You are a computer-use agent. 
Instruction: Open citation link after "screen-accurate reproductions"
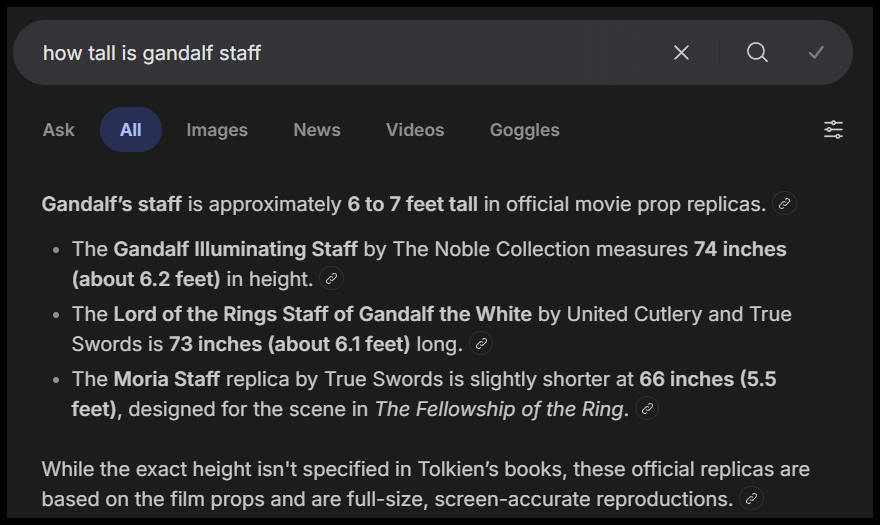pos(751,498)
